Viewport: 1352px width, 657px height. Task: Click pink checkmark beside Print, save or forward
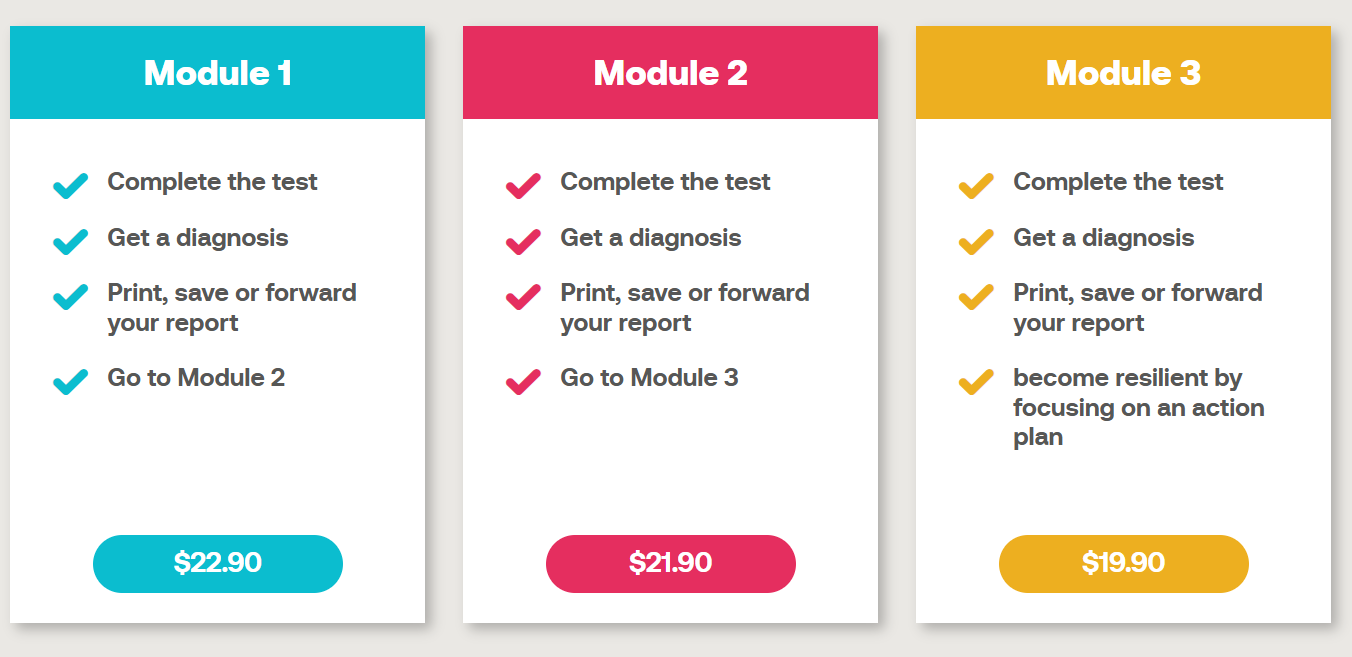tap(523, 296)
